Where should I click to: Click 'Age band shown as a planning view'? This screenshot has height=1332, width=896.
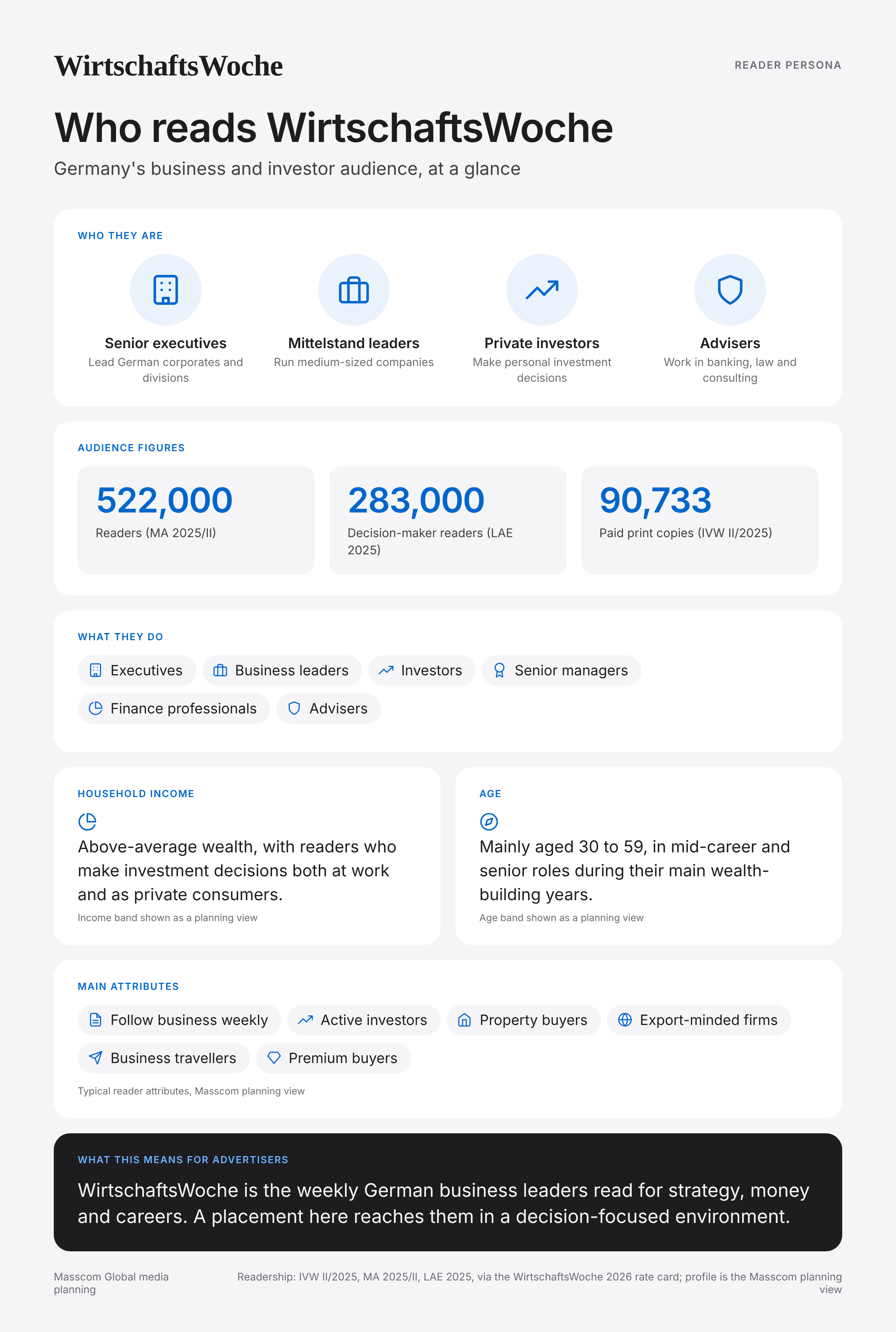coord(561,917)
